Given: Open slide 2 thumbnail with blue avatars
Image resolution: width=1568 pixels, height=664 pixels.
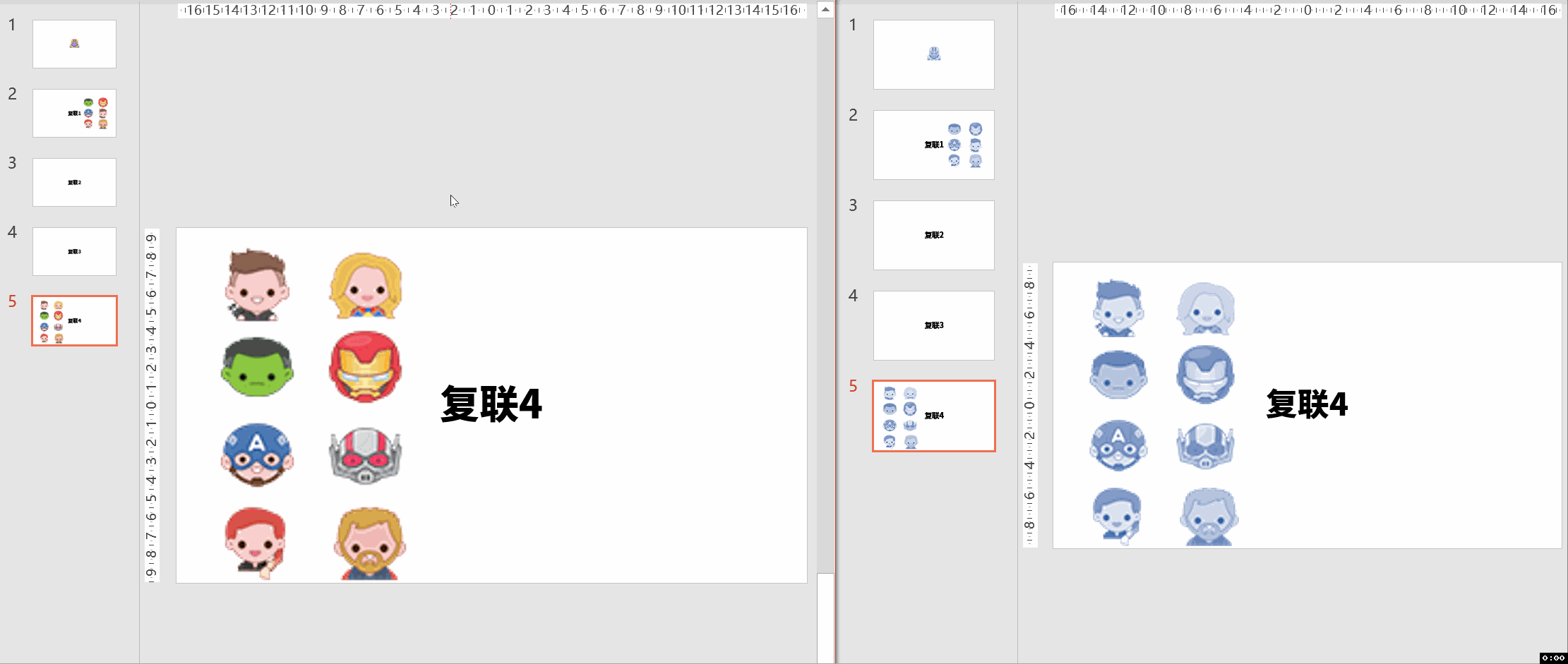Looking at the screenshot, I should click(933, 145).
